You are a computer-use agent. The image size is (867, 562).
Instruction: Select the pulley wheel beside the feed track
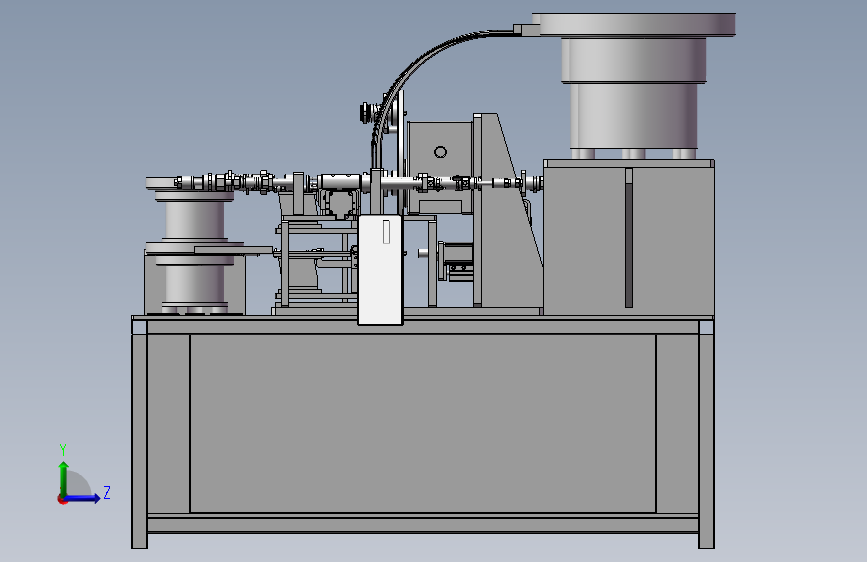click(366, 113)
